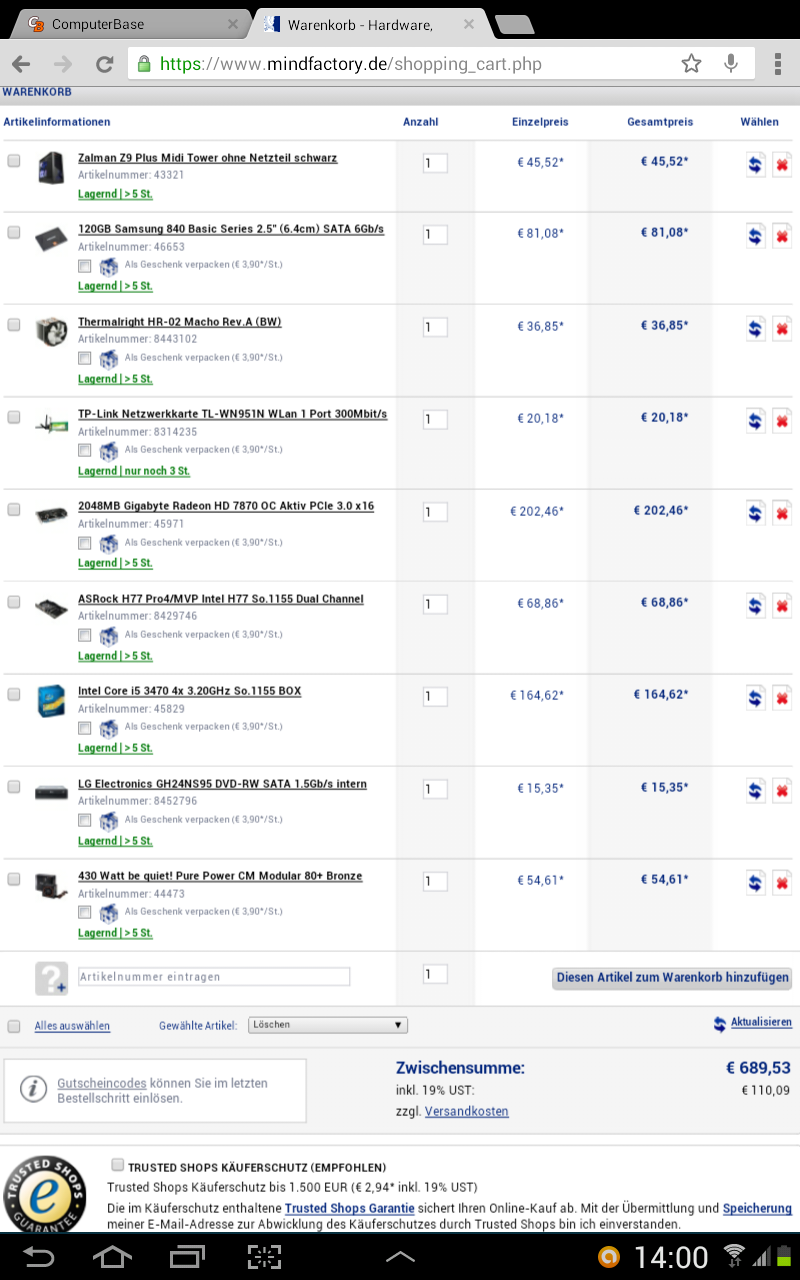This screenshot has width=800, height=1280.
Task: Open the Löschen action dropdown
Action: pos(328,1025)
